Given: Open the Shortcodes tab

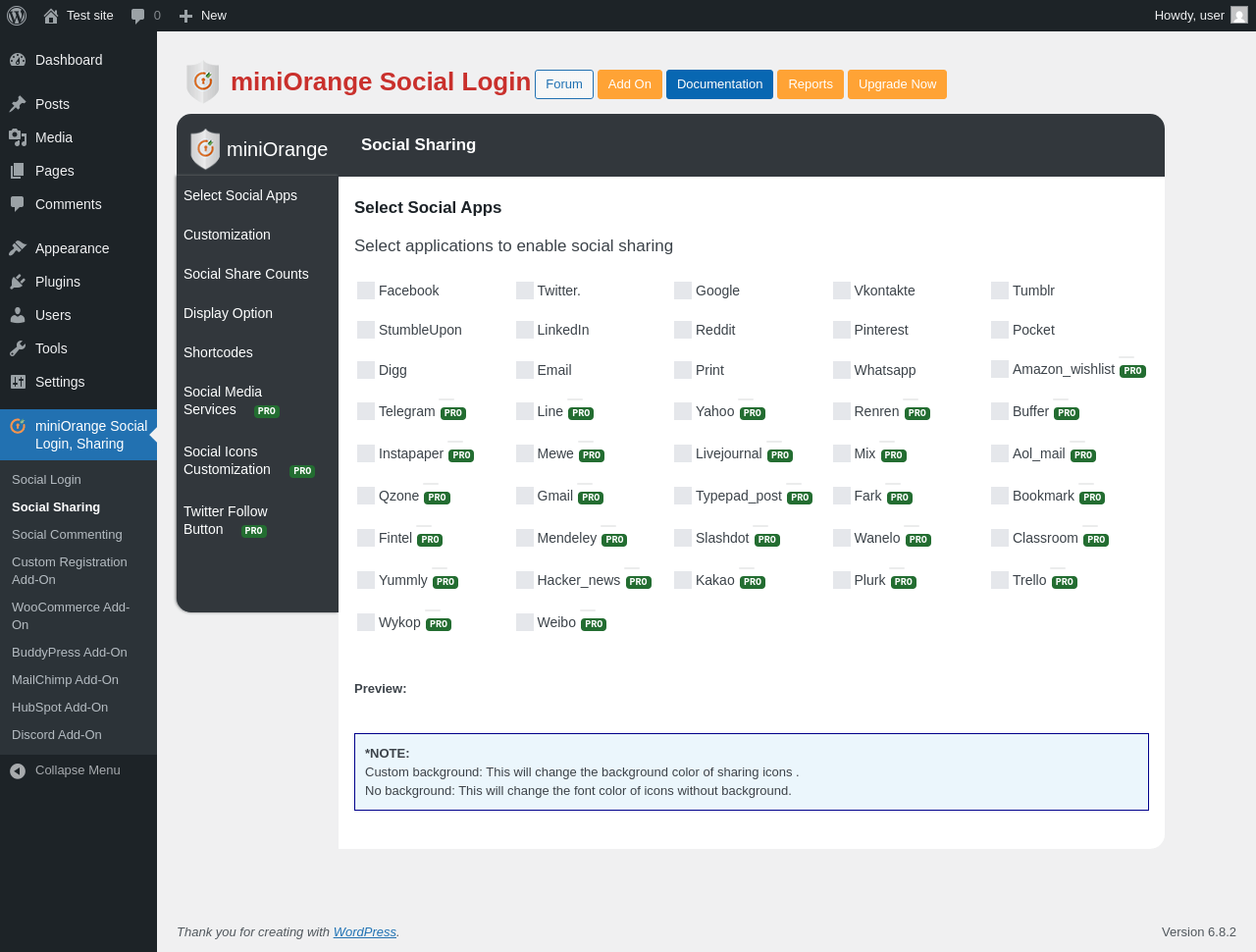Looking at the screenshot, I should click(258, 352).
